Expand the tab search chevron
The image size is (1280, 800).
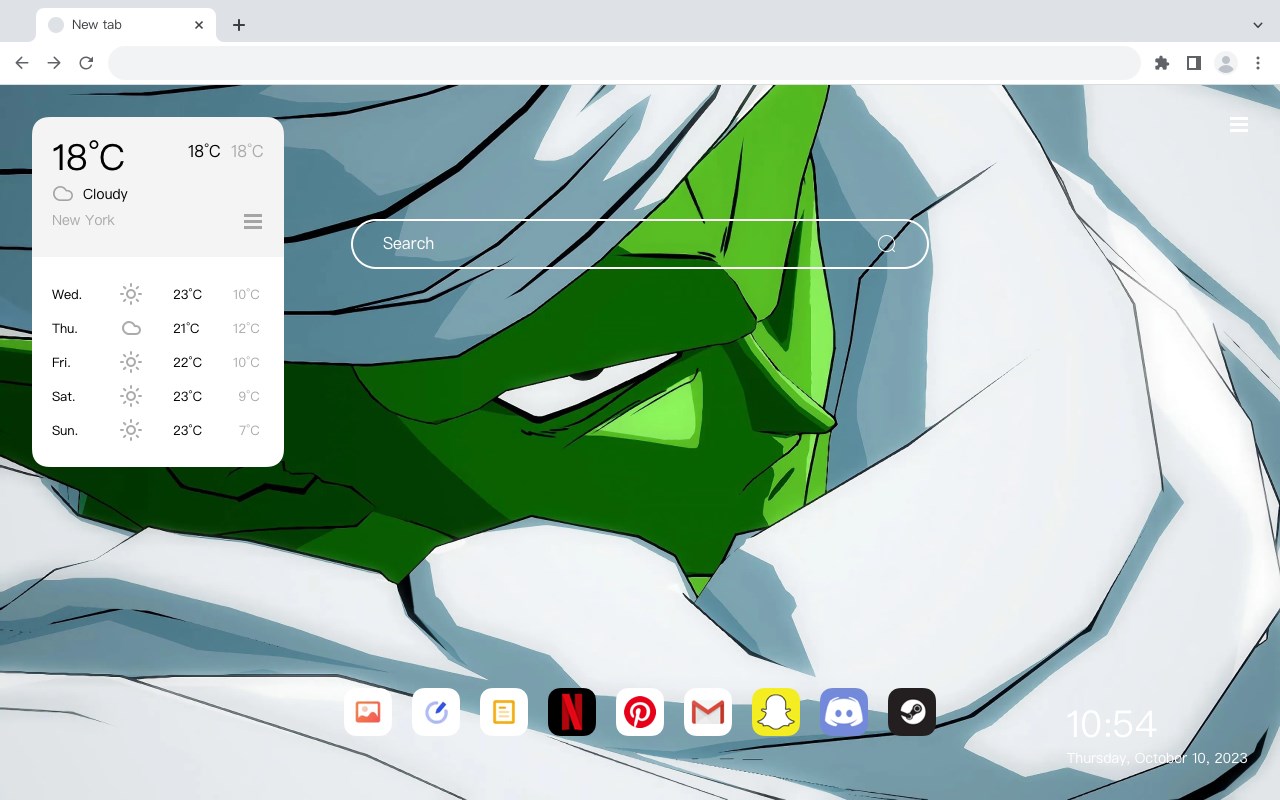(x=1258, y=25)
